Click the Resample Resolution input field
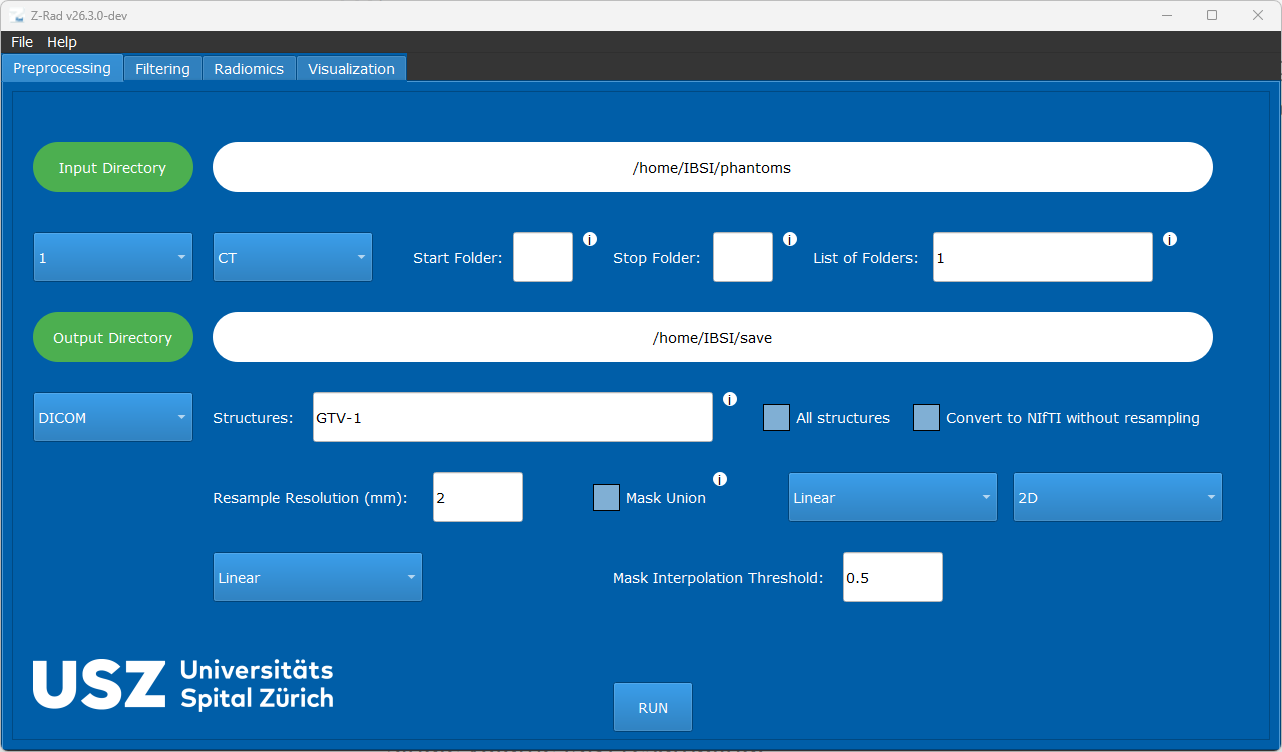1282x752 pixels. 478,497
